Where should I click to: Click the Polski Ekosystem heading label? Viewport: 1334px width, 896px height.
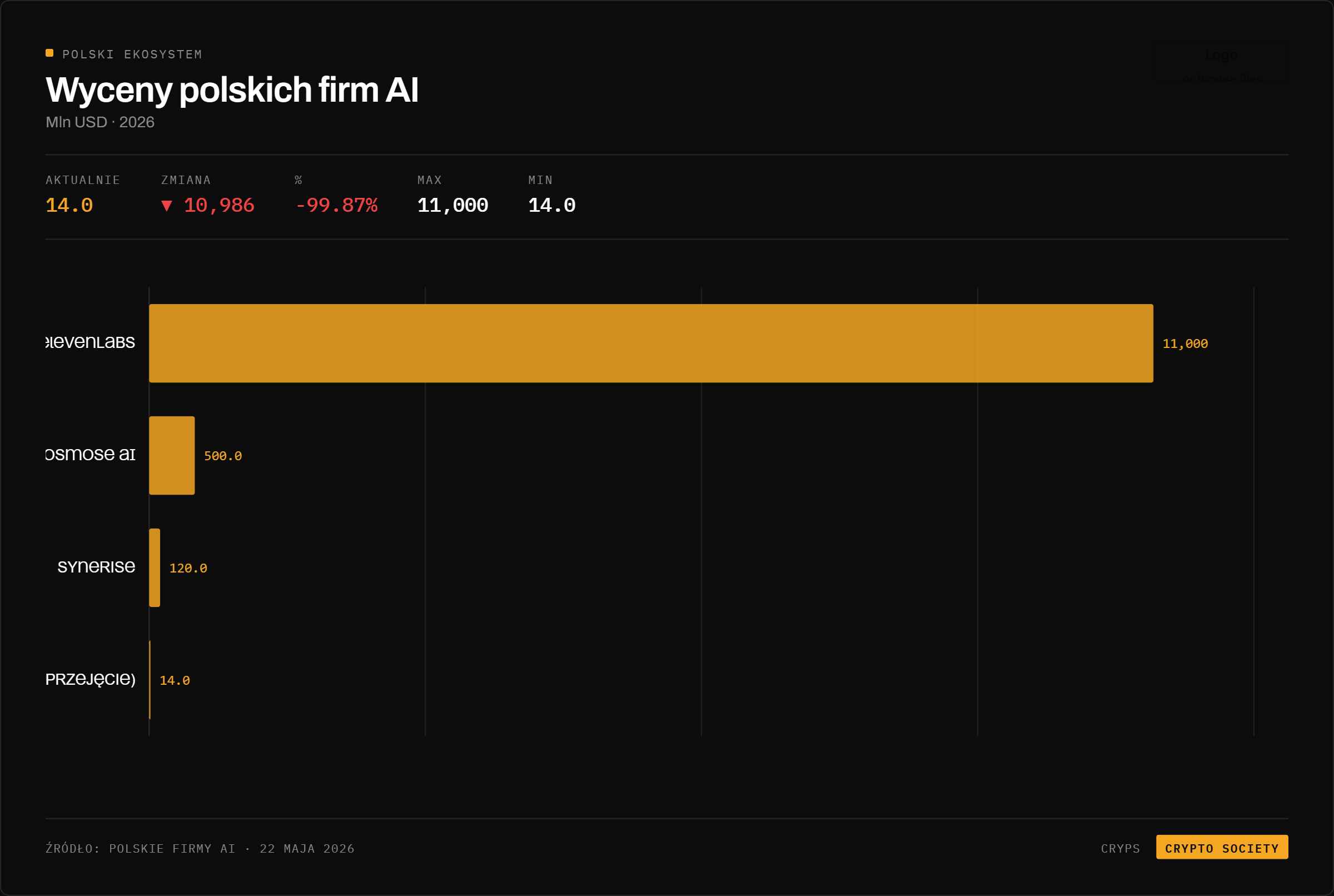(x=132, y=54)
